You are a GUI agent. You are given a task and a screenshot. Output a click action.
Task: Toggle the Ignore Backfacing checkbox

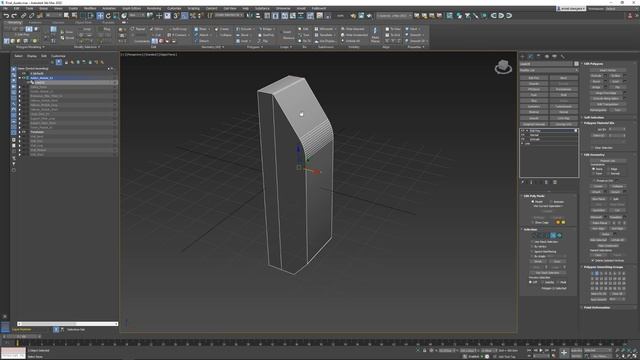(532, 251)
